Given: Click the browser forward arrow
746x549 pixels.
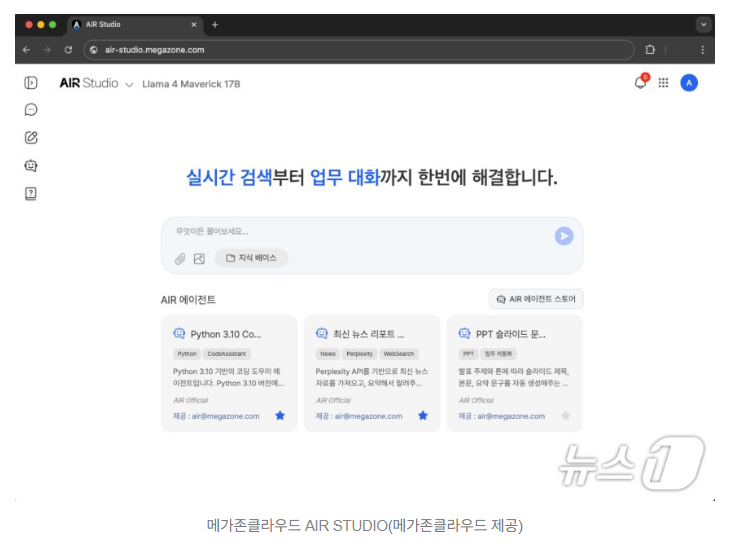Looking at the screenshot, I should tap(47, 50).
